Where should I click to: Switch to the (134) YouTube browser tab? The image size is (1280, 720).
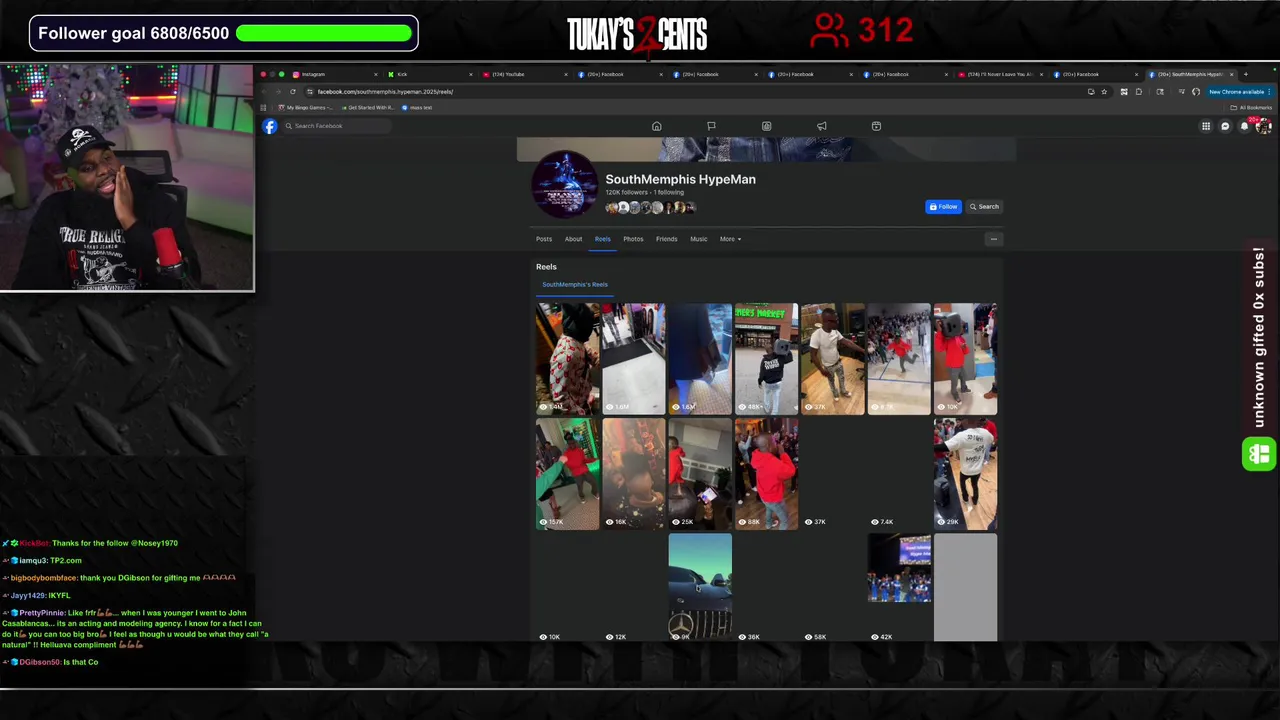coord(524,74)
